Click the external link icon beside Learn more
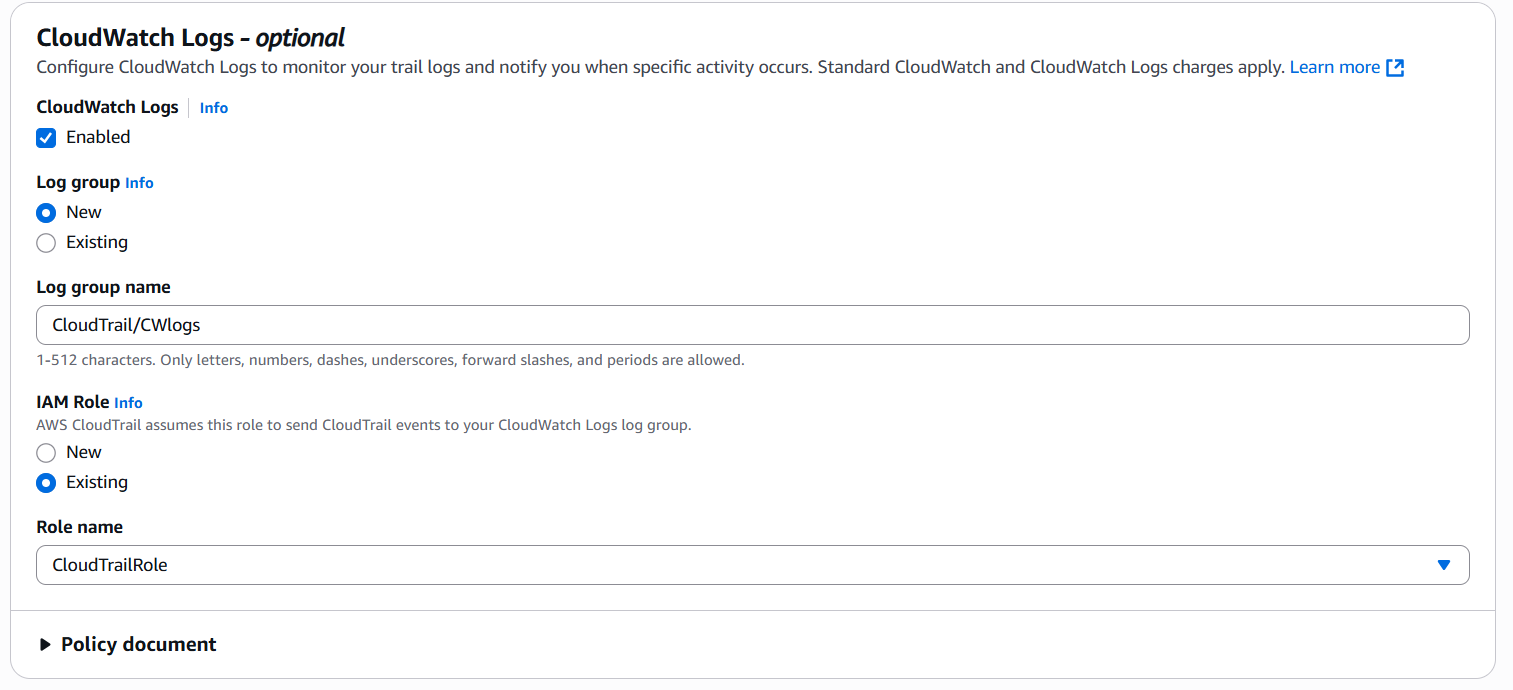The image size is (1513, 690). (1397, 67)
